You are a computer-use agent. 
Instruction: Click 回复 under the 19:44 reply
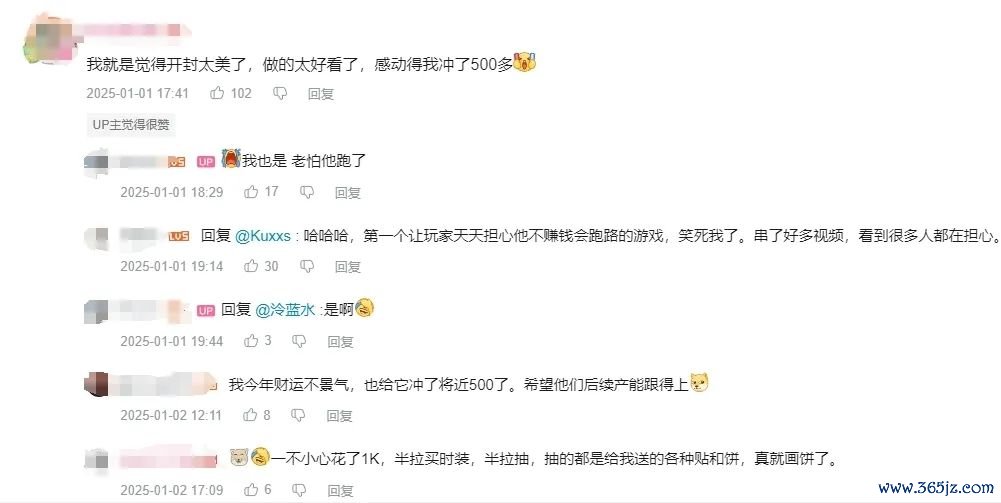(340, 342)
